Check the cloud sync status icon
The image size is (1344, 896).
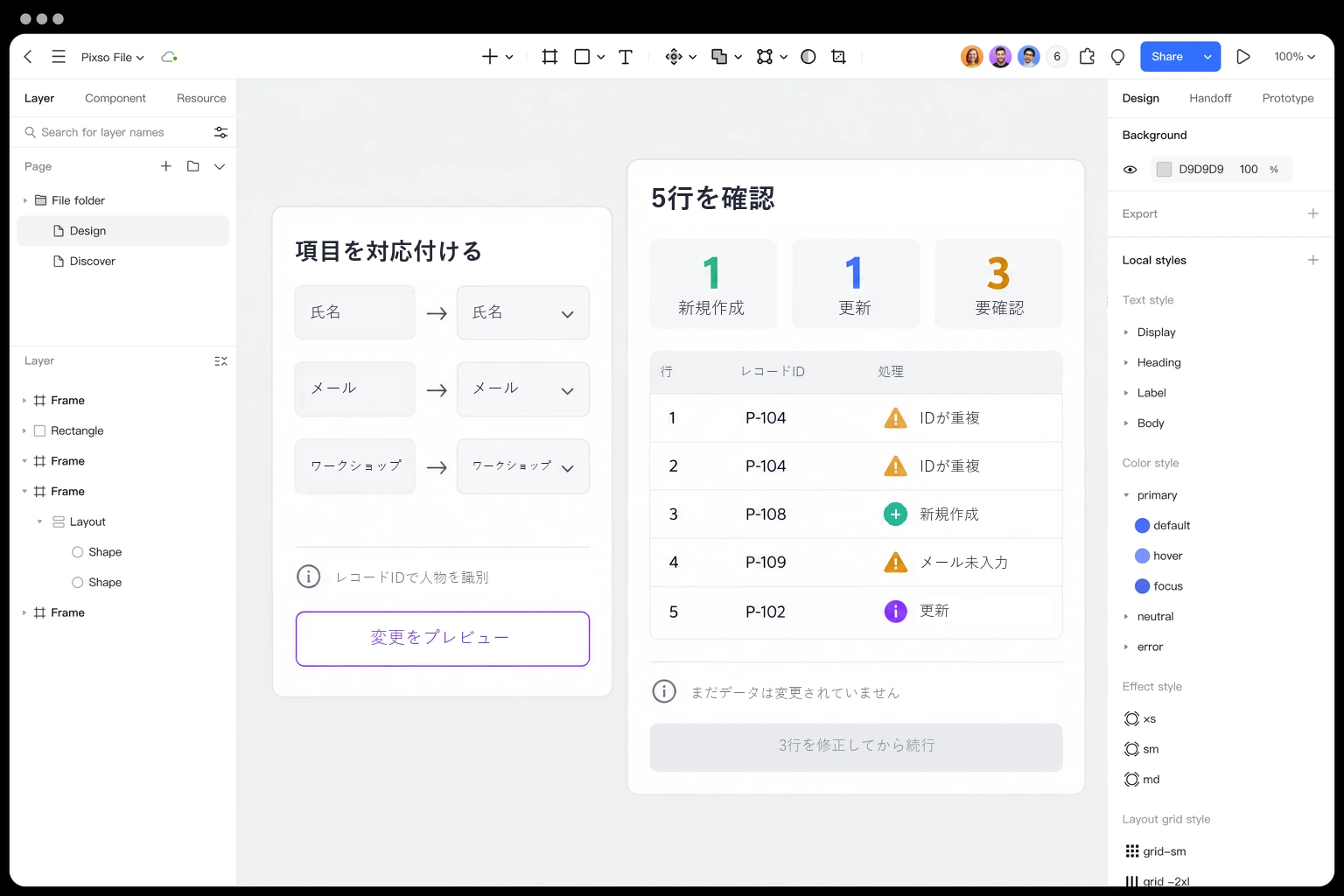point(169,57)
